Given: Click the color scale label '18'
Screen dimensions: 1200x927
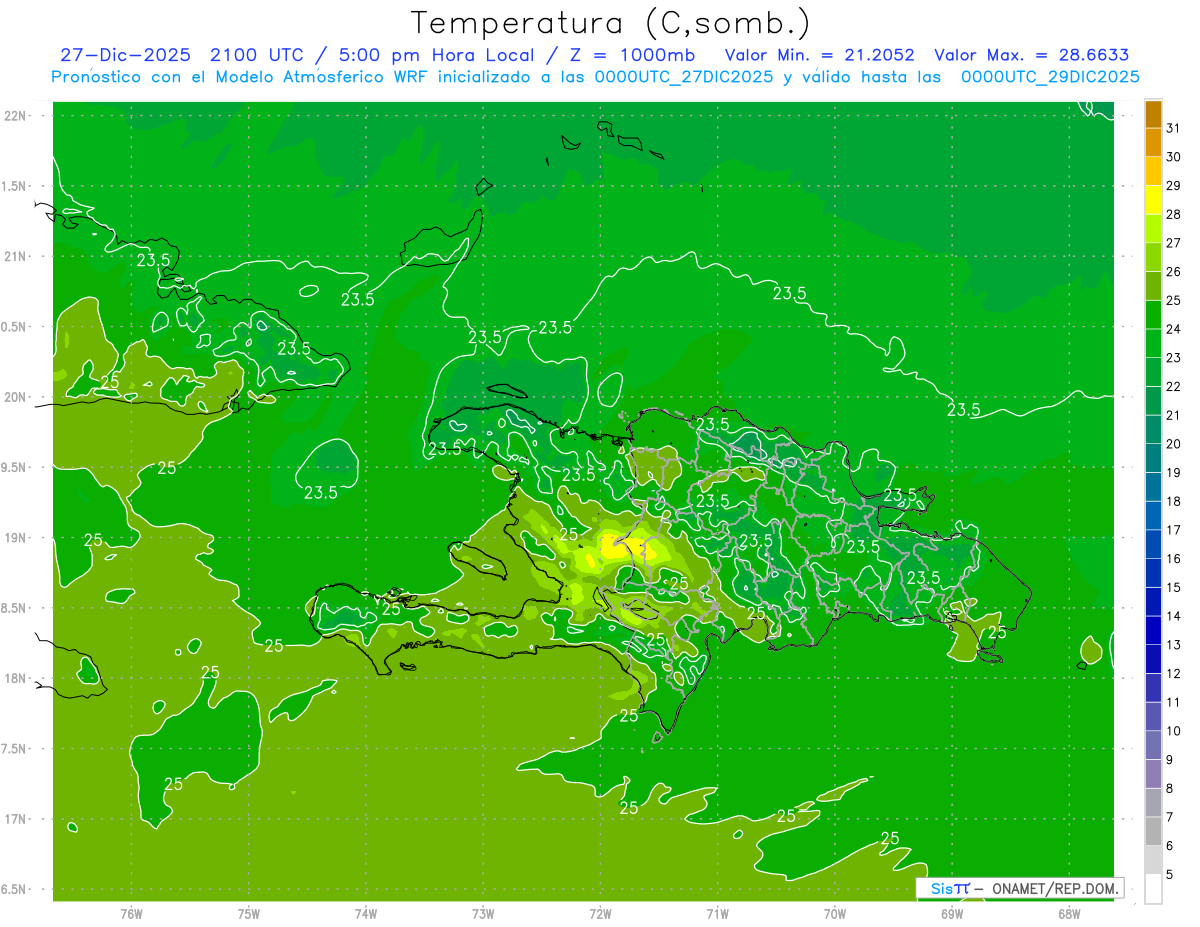Looking at the screenshot, I should point(1173,501).
